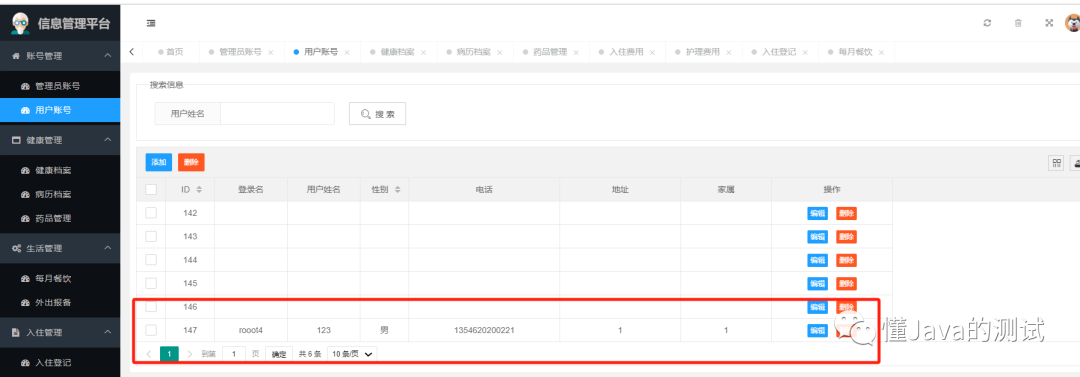
Task: Click the platform logo beside 信息管理平台
Action: [x=21, y=23]
